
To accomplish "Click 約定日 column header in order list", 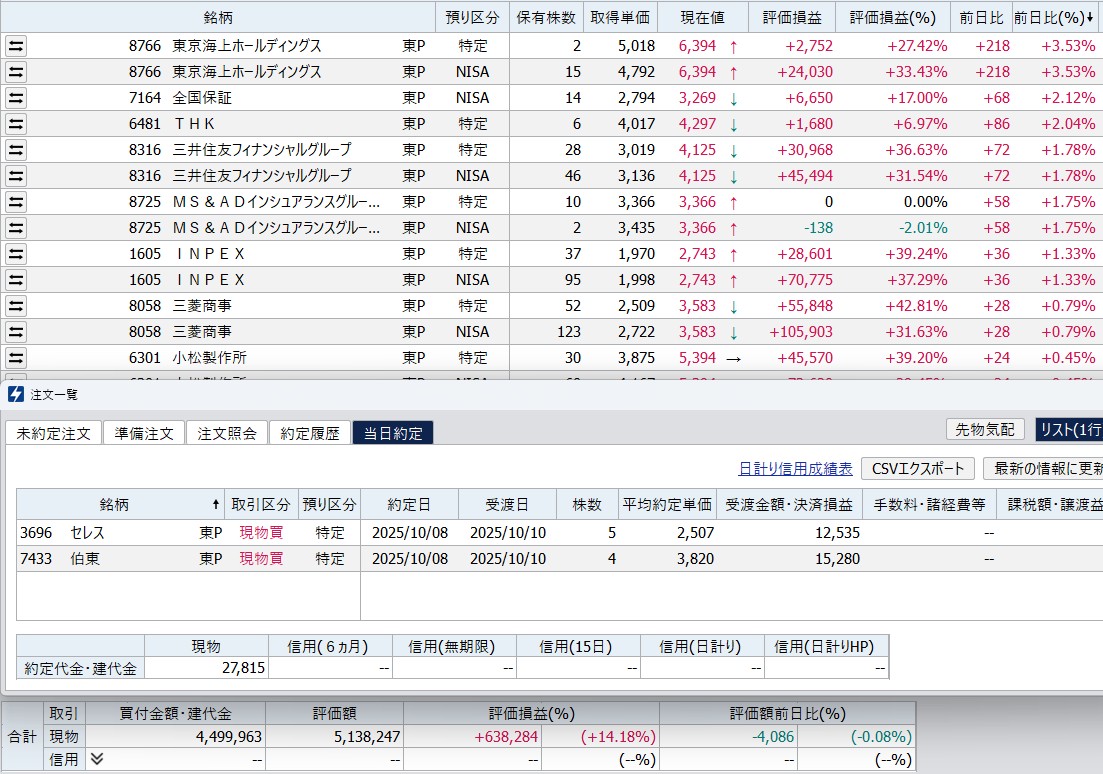I will point(409,505).
